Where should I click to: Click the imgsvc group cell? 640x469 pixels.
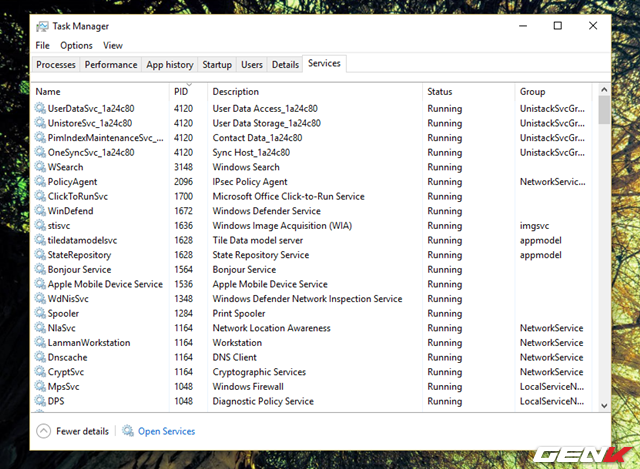point(534,225)
